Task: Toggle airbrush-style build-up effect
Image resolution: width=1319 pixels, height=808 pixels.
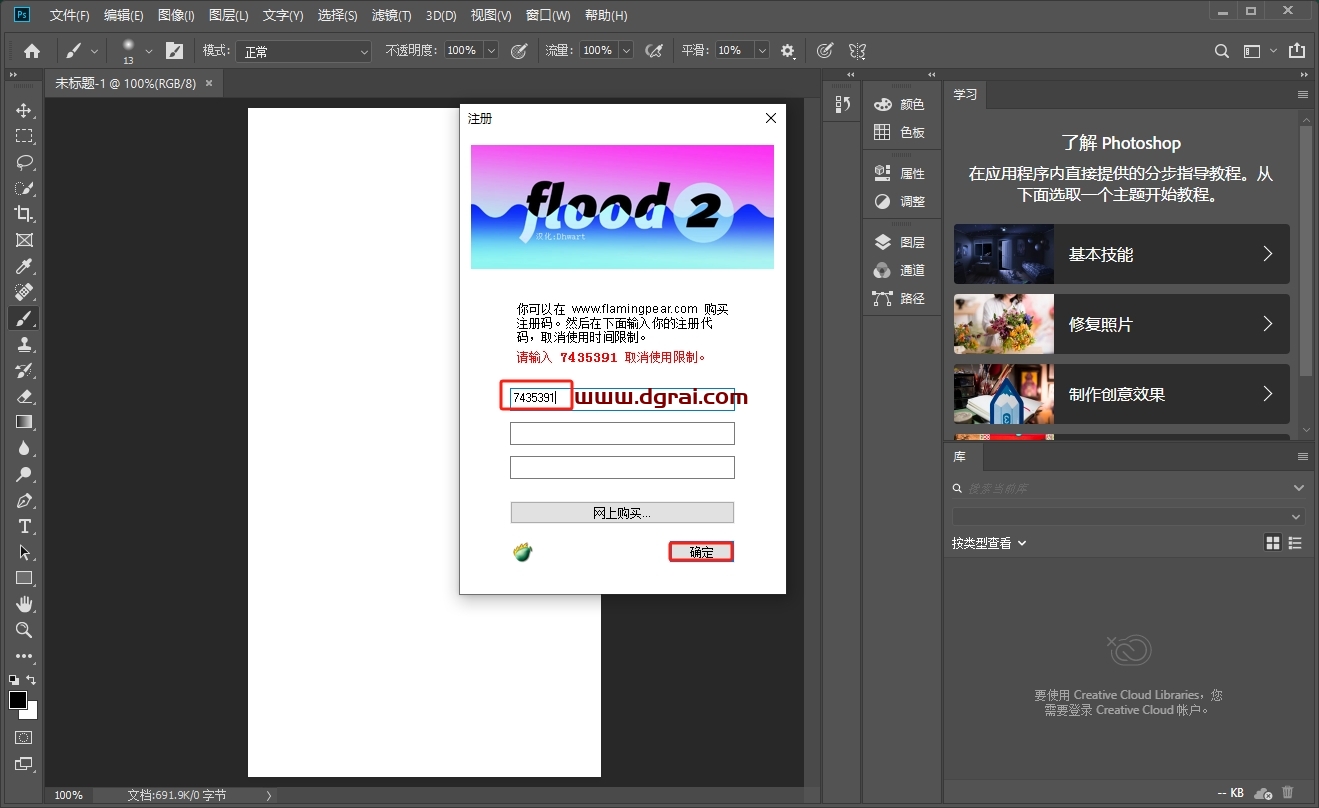Action: [x=654, y=51]
